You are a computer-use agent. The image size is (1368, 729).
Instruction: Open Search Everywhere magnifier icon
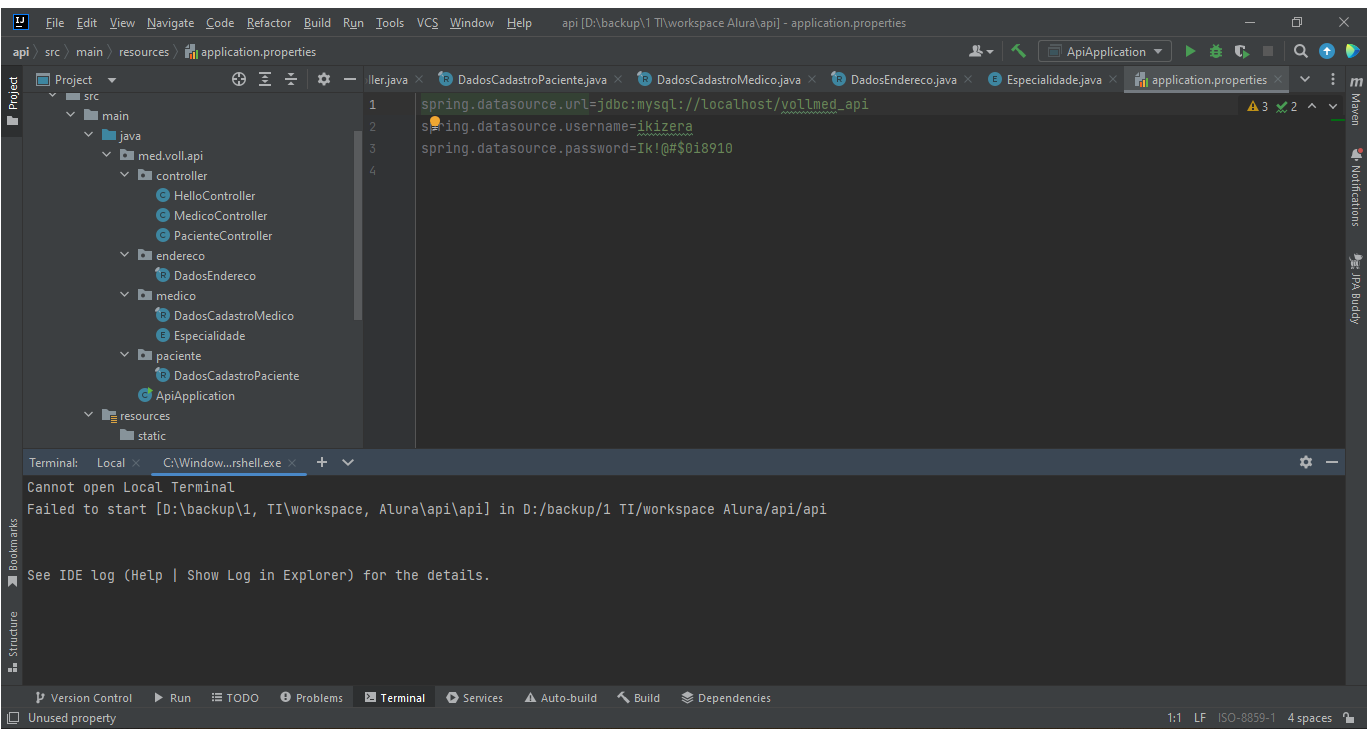pos(1300,51)
